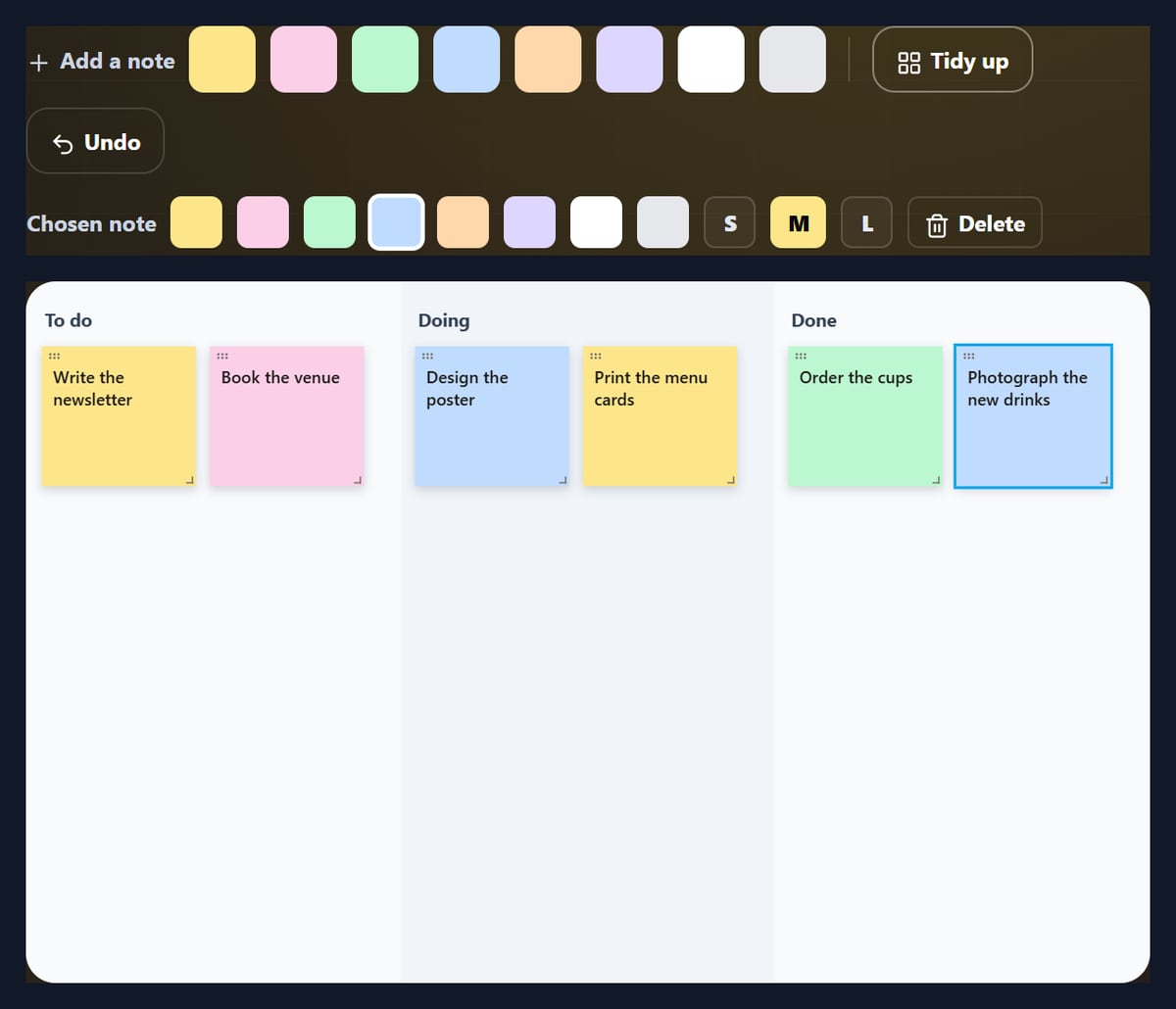Set the chosen note size to S
Screen dimensions: 1176x1009
[730, 222]
